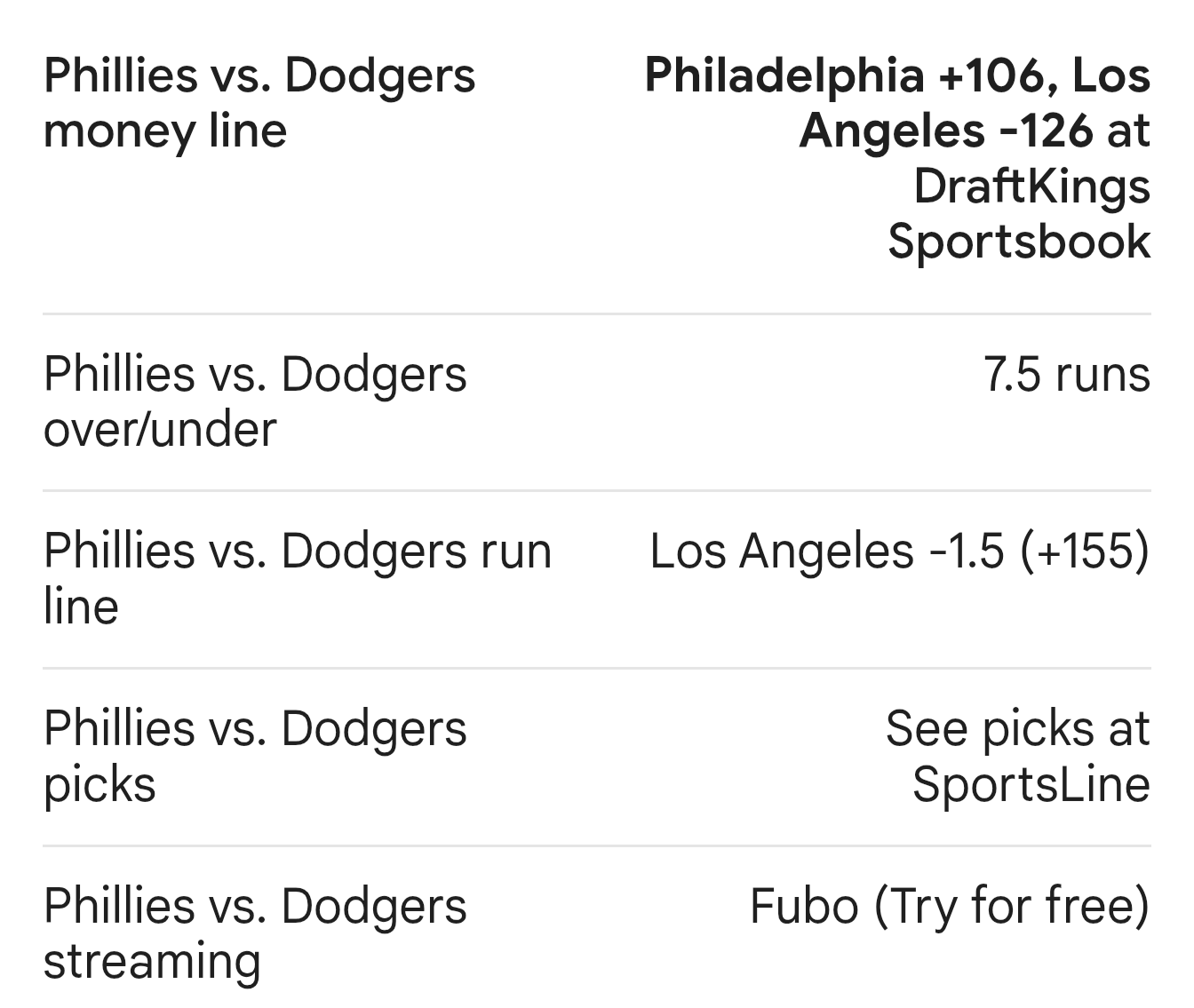Click the word SportsLine
Screen dimensions: 1194x1008
pyautogui.click(x=1031, y=784)
